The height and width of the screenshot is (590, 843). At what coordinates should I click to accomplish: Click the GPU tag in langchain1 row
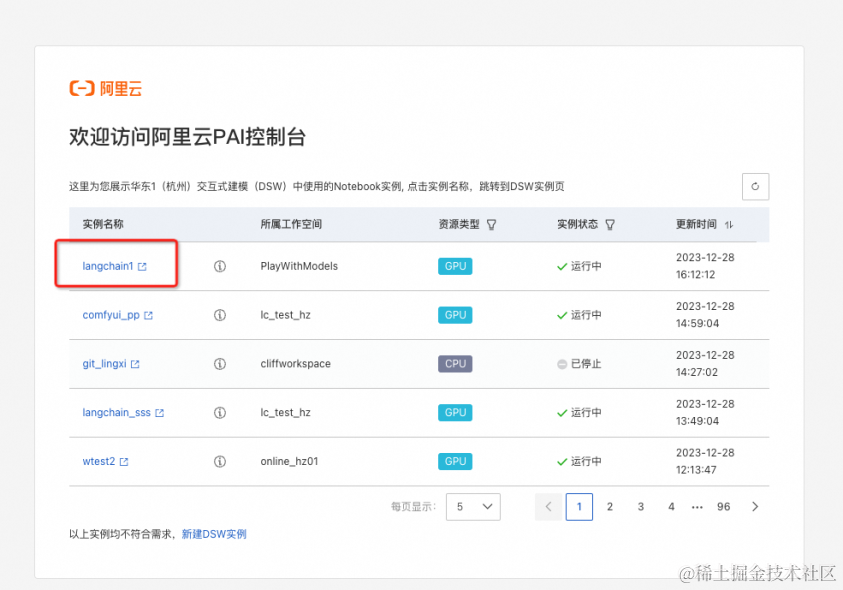455,266
